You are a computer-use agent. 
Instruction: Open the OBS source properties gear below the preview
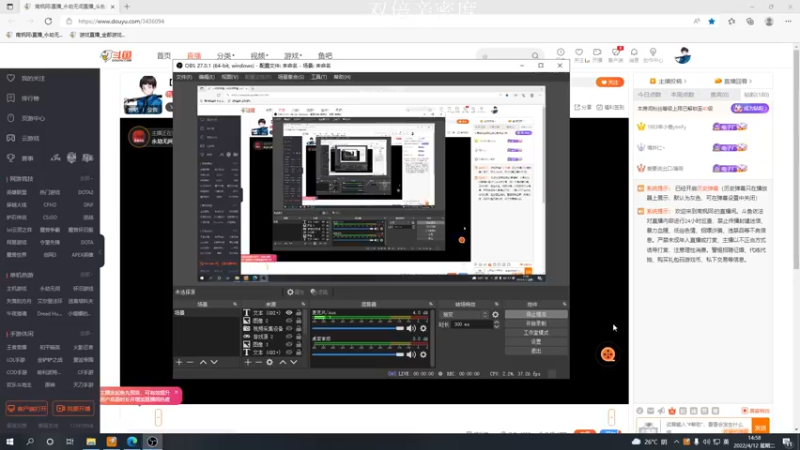(295, 292)
